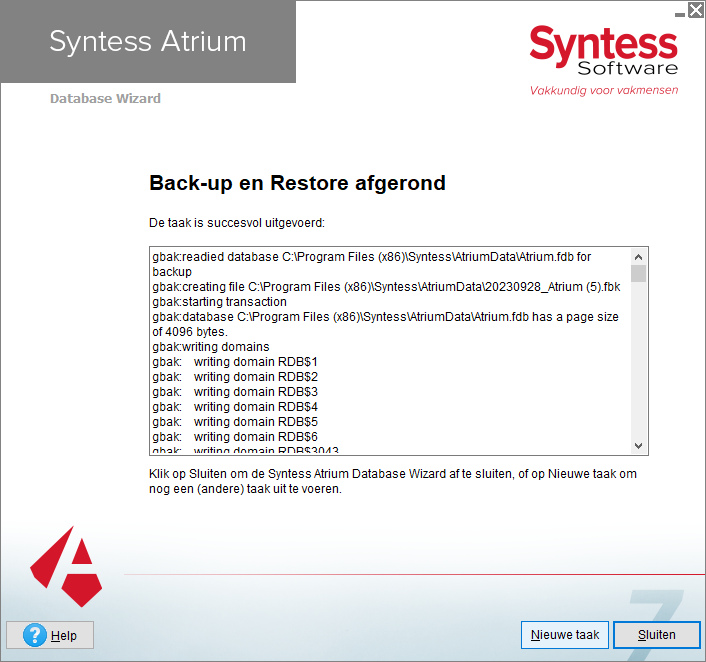Click the blue question mark icon
The image size is (706, 662).
pyautogui.click(x=35, y=635)
